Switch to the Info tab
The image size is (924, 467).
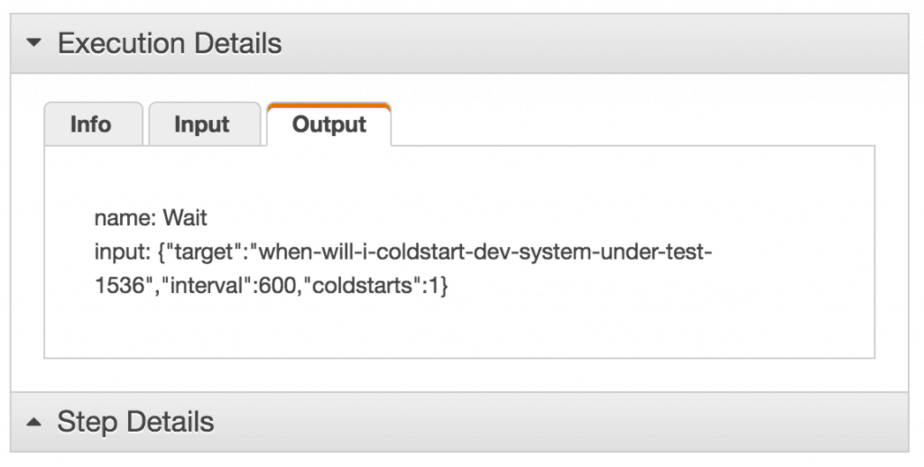point(91,125)
